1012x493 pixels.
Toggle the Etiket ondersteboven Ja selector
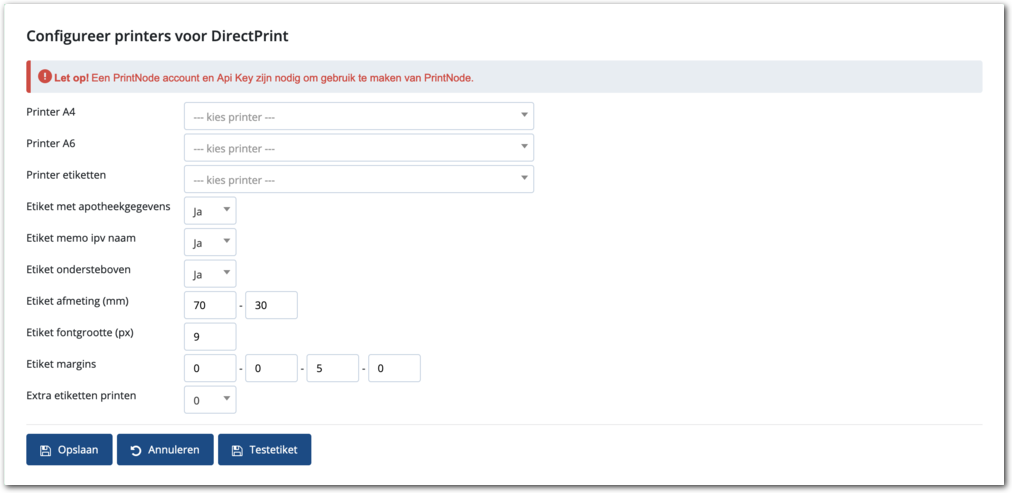coord(210,274)
